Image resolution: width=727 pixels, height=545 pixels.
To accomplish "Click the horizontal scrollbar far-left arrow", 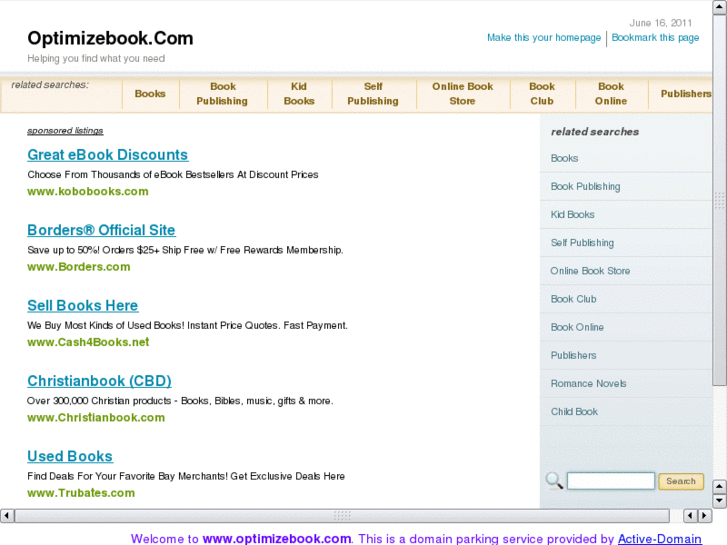I will pos(7,515).
